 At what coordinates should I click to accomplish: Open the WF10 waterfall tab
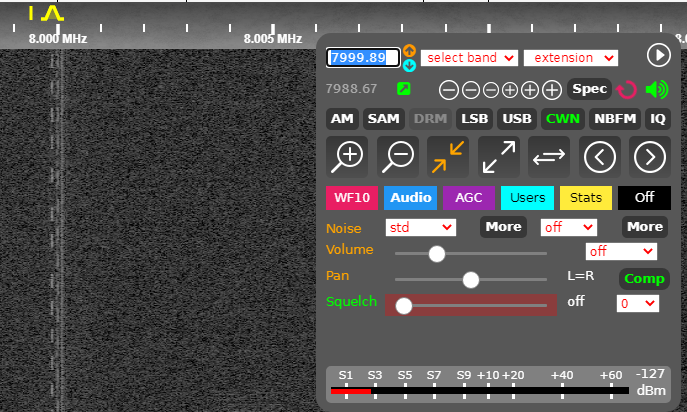(x=352, y=198)
